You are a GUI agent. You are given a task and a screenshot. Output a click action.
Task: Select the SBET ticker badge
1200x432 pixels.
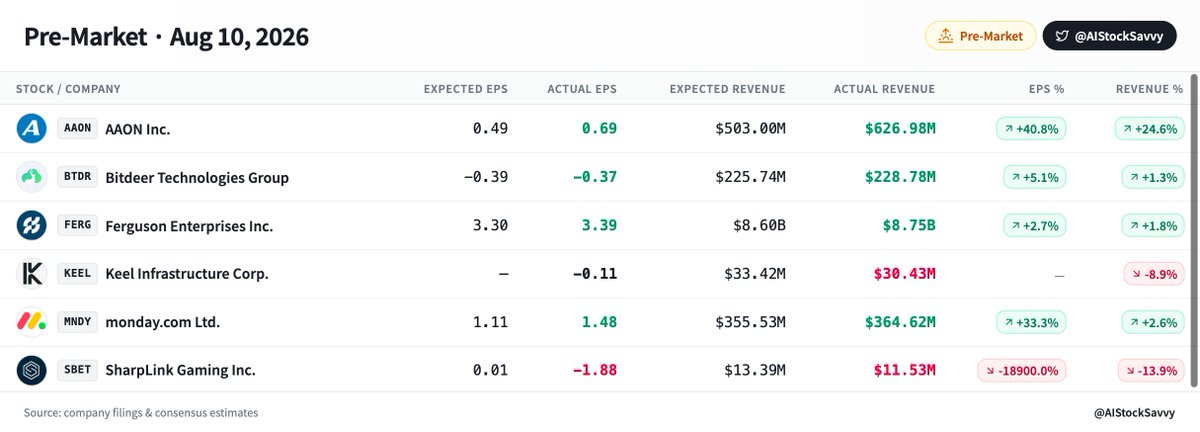[77, 370]
